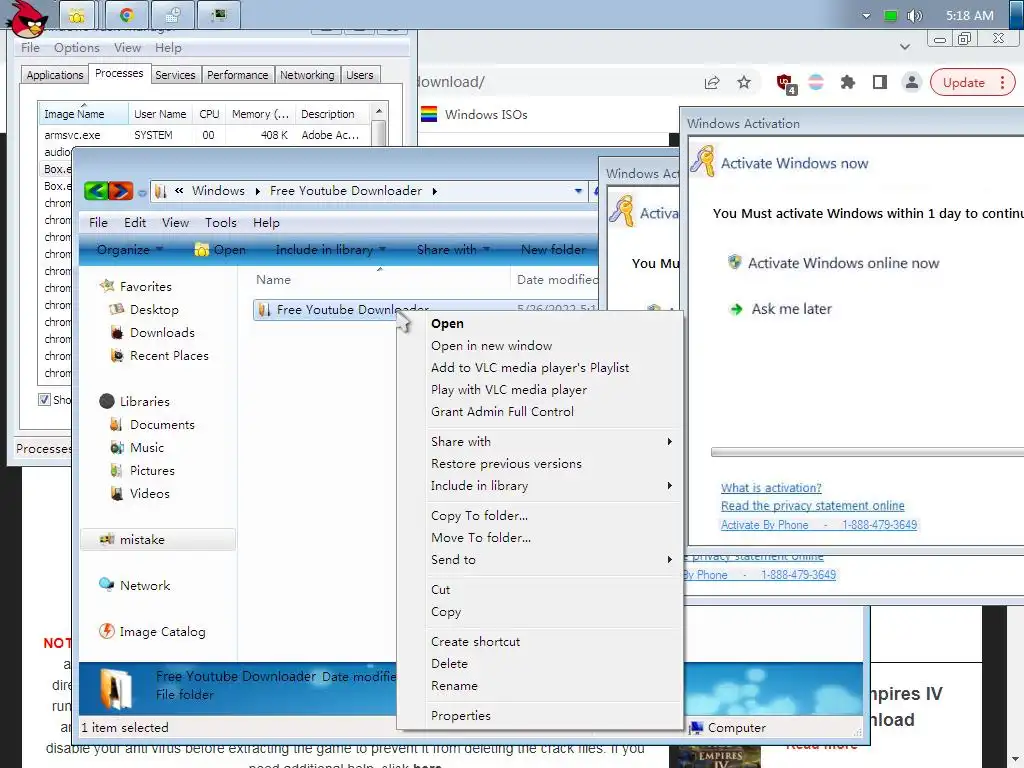Click Activate By Phone link
Screen dimensions: 1024x768
[x=819, y=524]
